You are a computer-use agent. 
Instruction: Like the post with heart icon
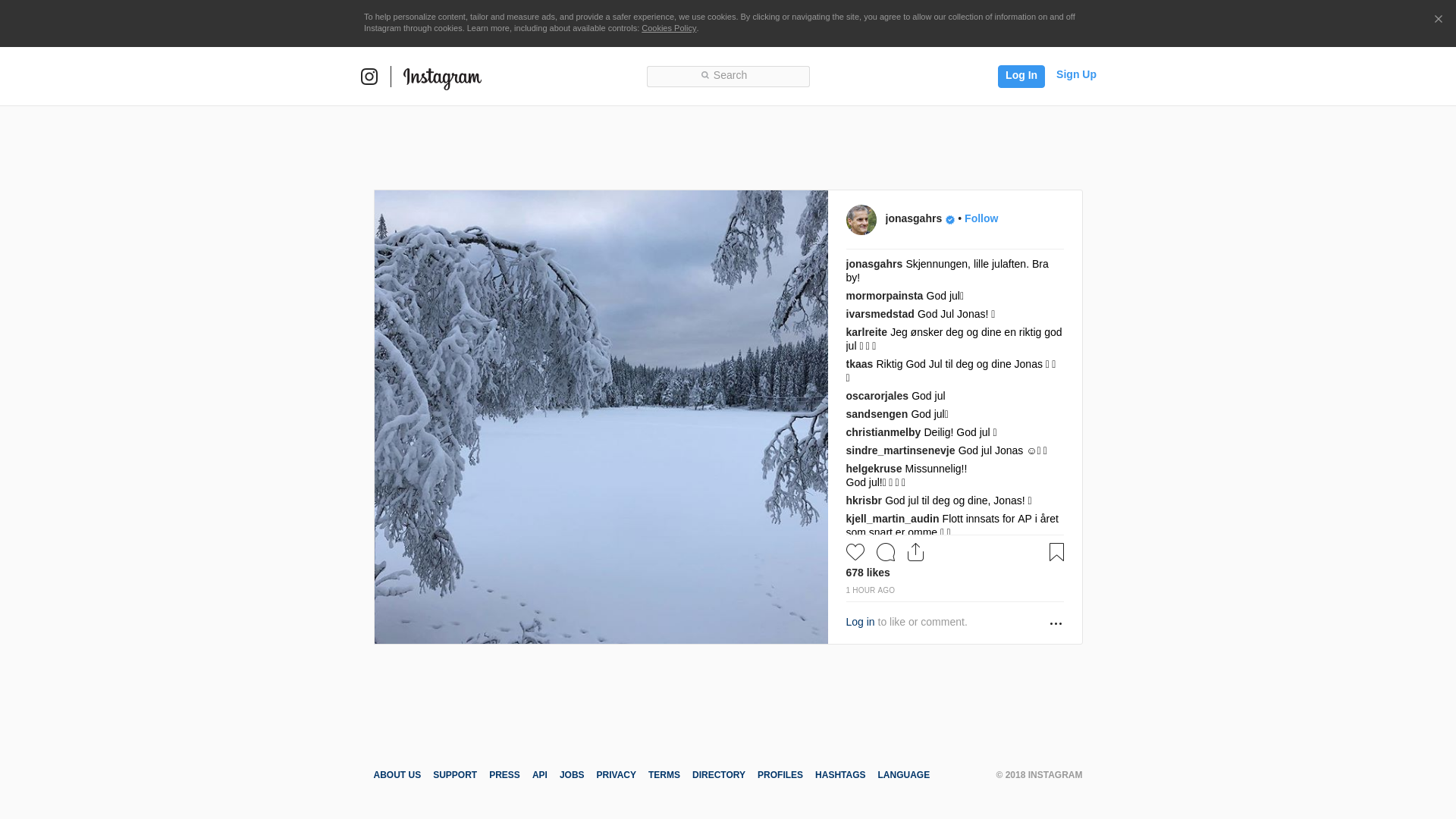[x=855, y=552]
